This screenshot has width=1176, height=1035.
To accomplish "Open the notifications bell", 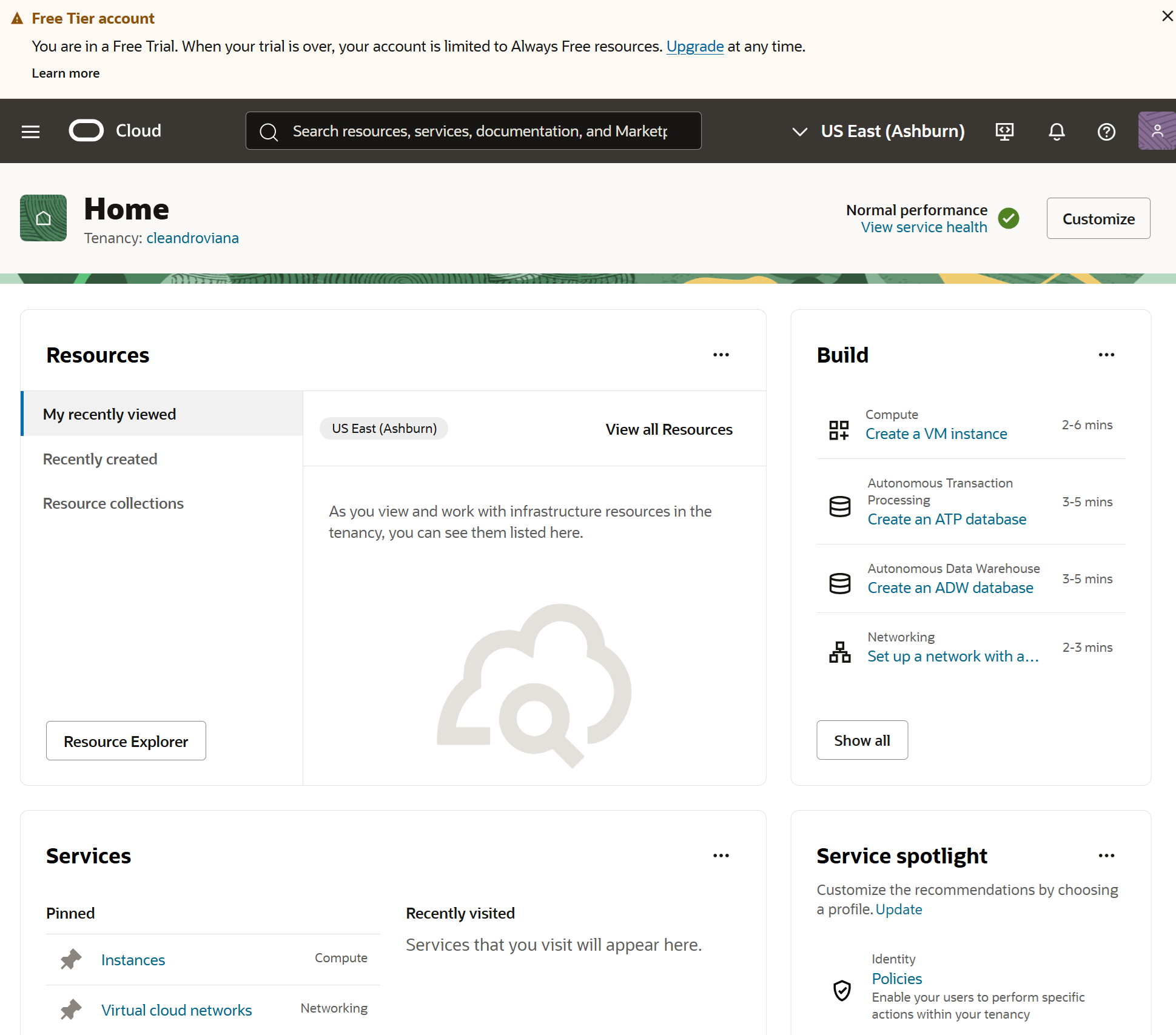I will coord(1057,132).
